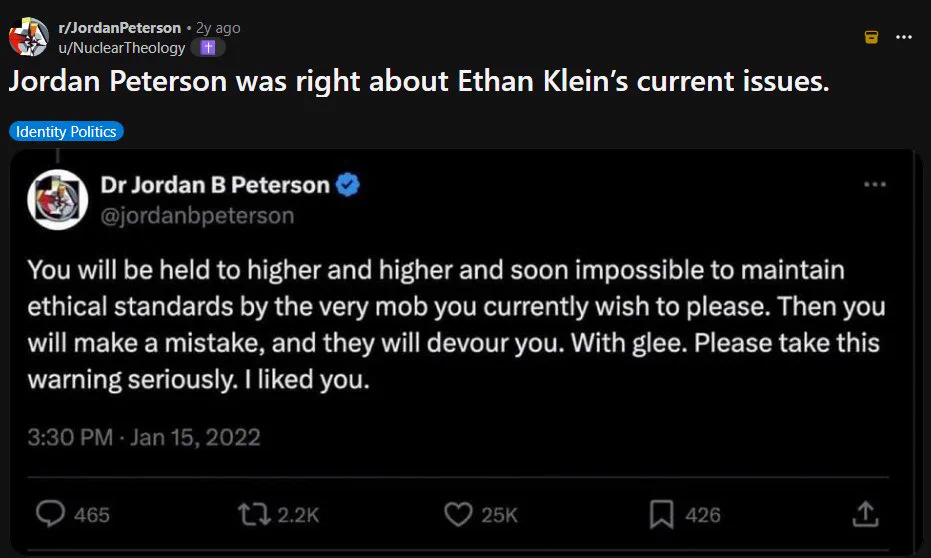Viewport: 931px width, 558px height.
Task: Open the r/JordanPeterson subreddit avatar
Action: [x=28, y=37]
